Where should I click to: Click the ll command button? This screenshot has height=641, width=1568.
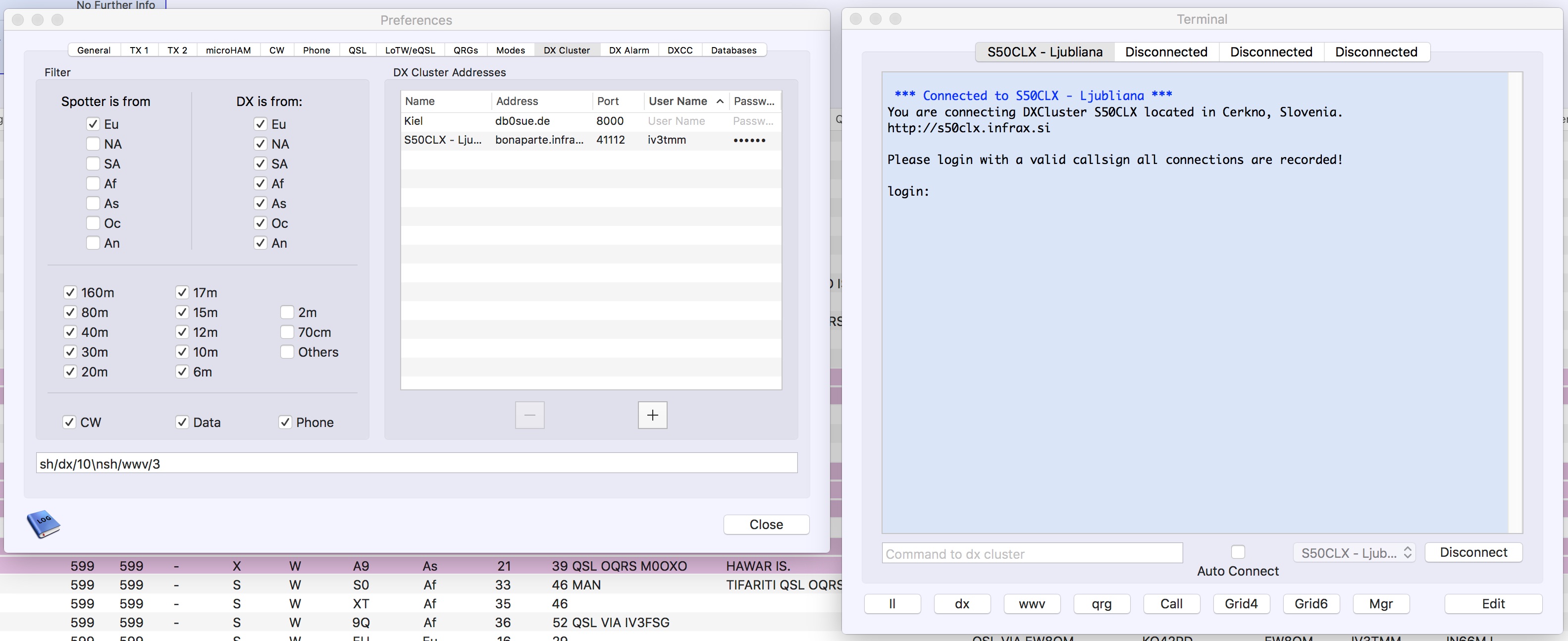pyautogui.click(x=892, y=604)
